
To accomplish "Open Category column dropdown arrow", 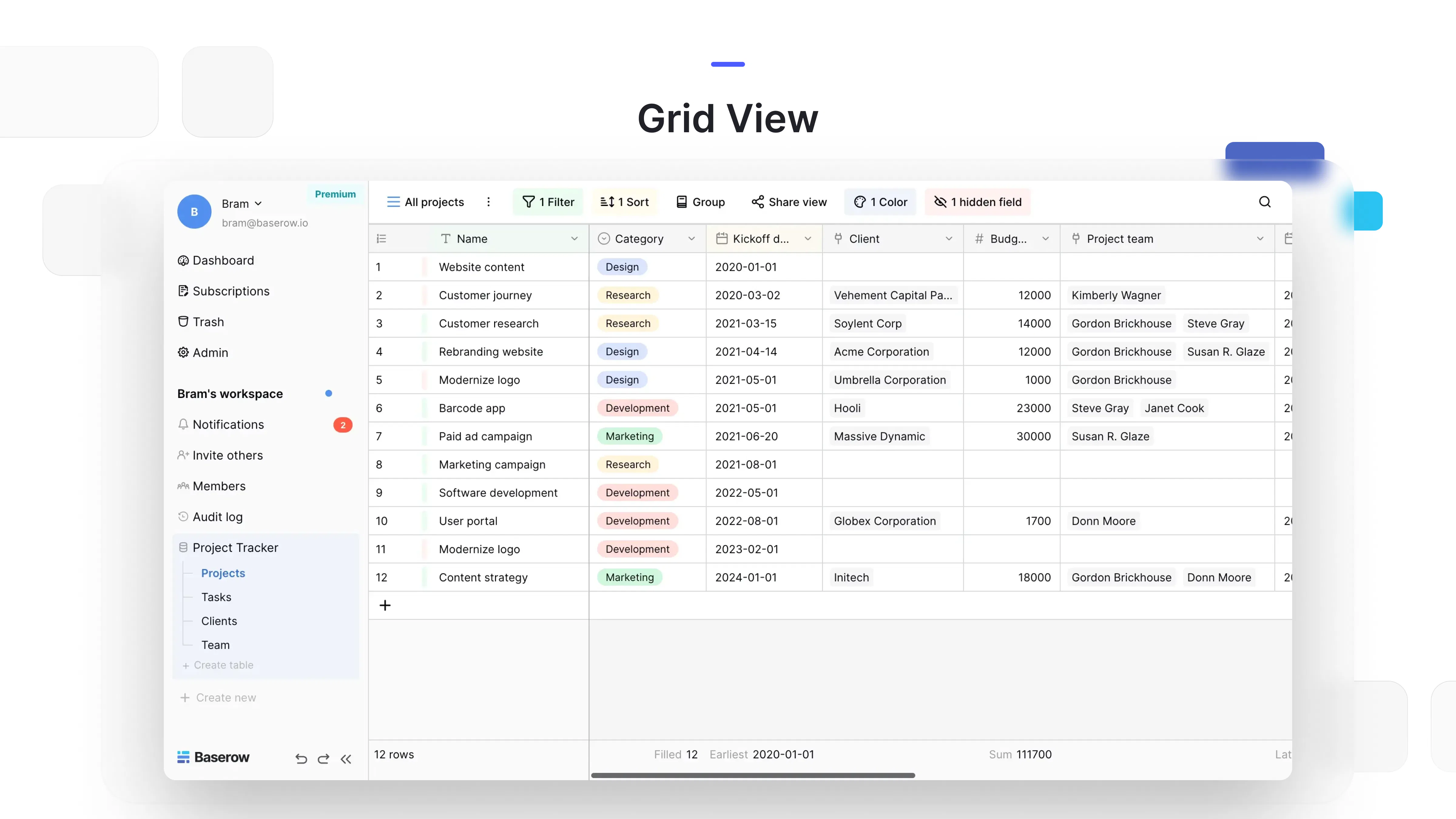I will pos(691,238).
